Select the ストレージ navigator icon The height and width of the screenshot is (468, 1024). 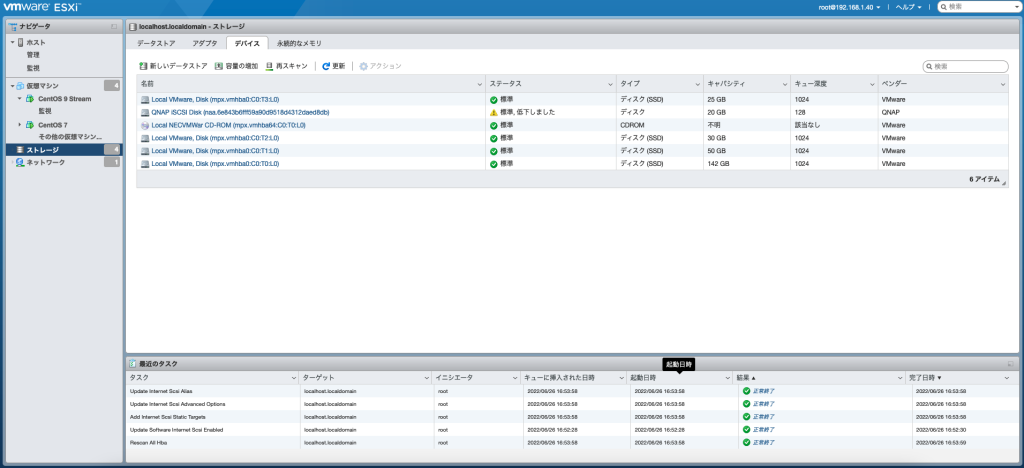point(19,150)
